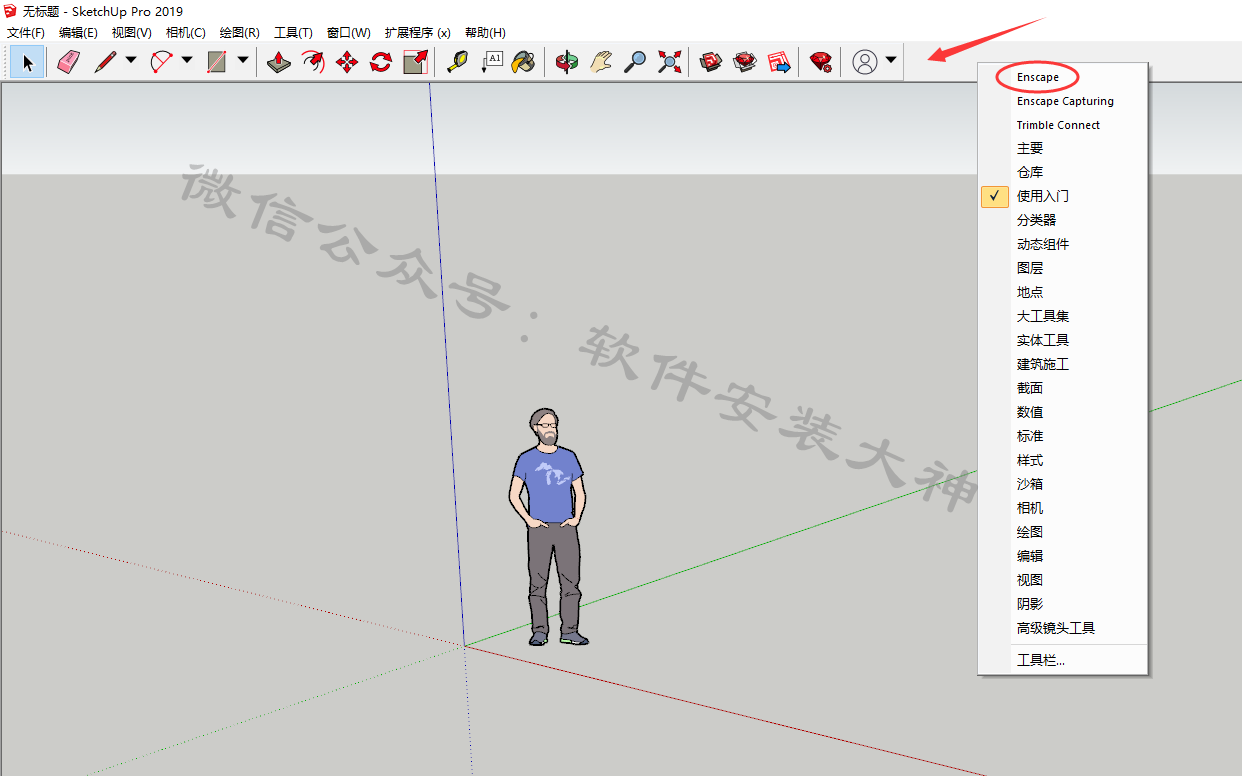Click the user account sign-in icon
This screenshot has width=1242, height=776.
point(865,62)
